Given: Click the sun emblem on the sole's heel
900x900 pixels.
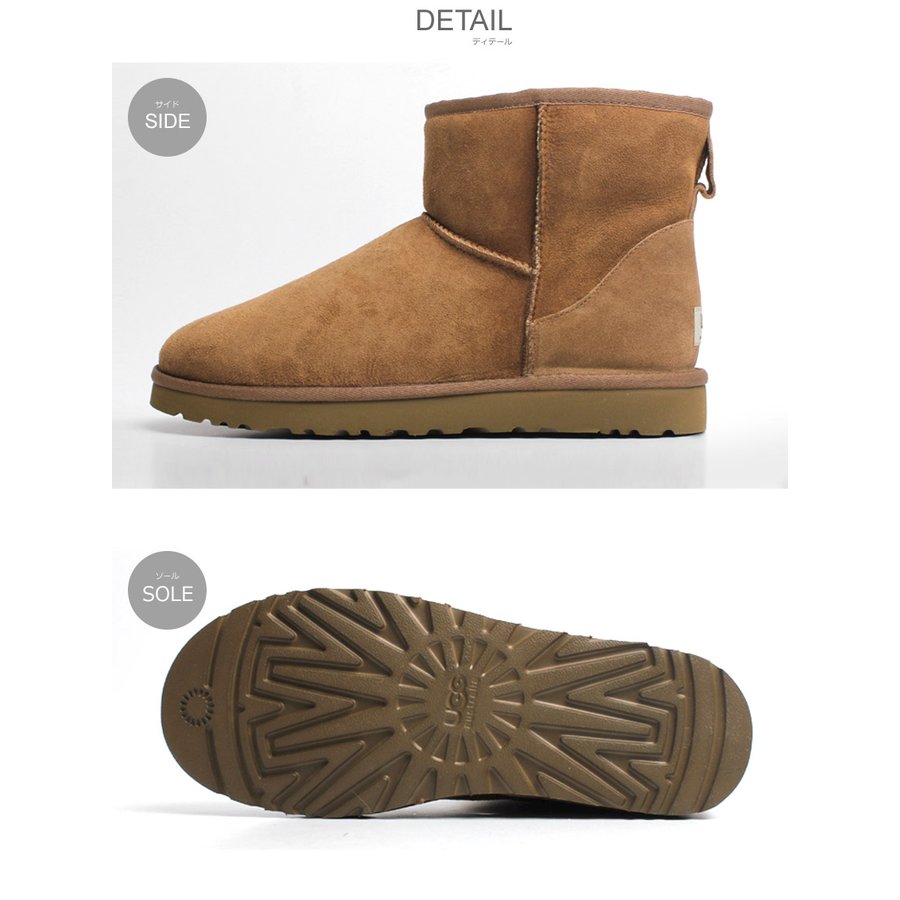Looking at the screenshot, I should pos(197,707).
